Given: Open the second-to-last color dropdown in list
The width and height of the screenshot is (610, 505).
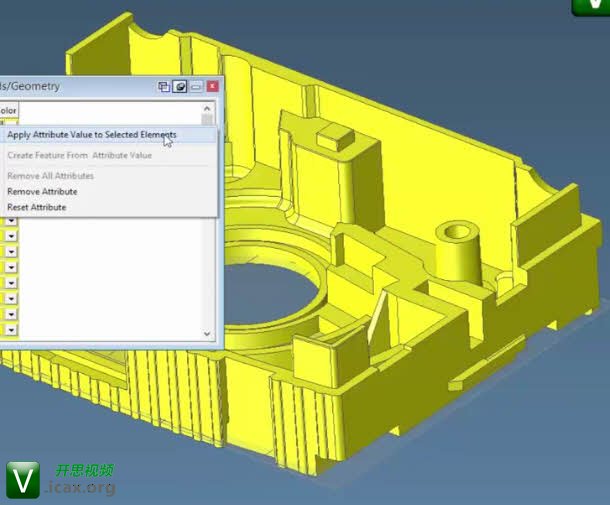Looking at the screenshot, I should [x=11, y=314].
